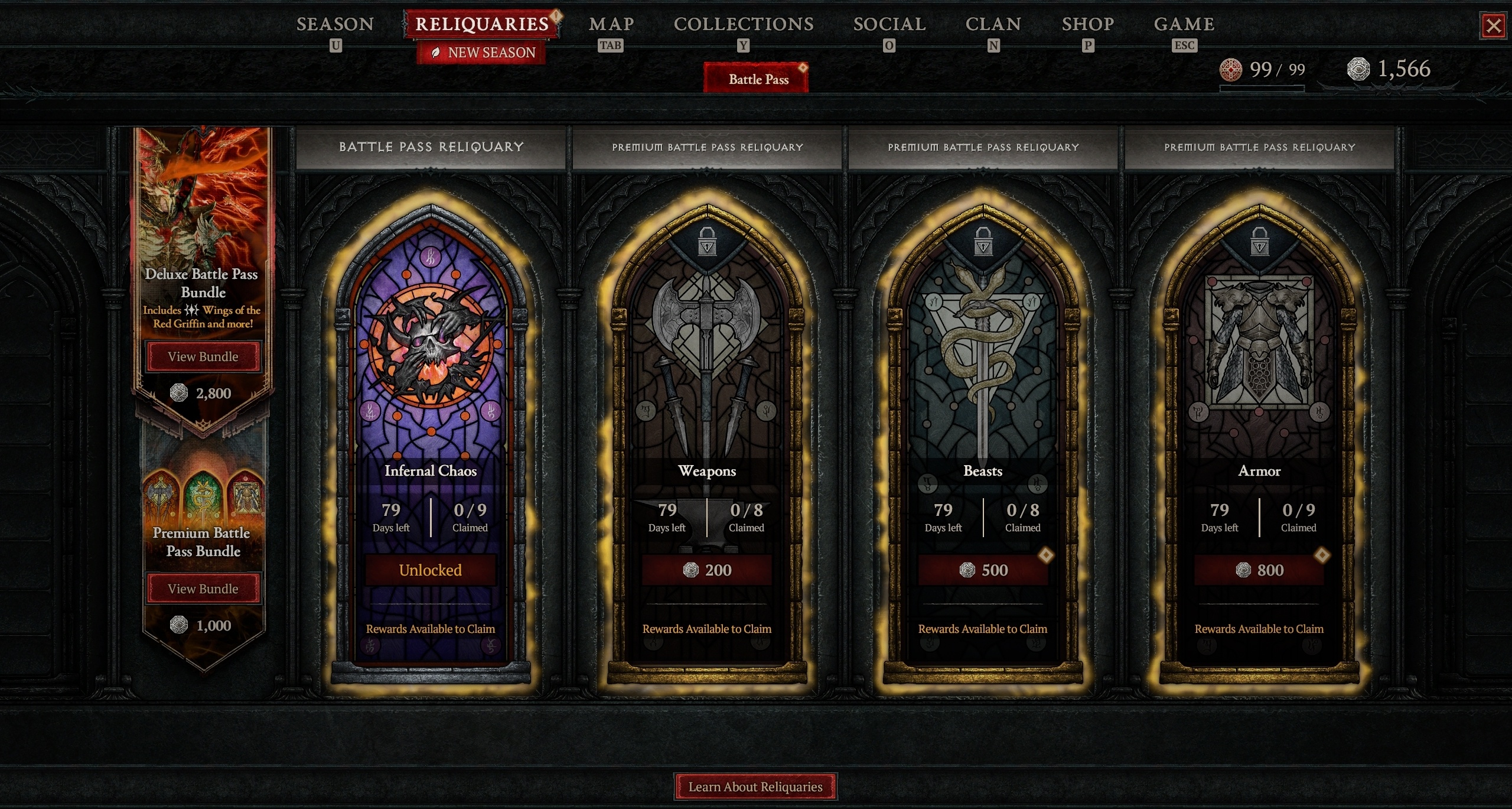
Task: Click the padlock icon on Beasts reliquary
Action: tap(983, 241)
